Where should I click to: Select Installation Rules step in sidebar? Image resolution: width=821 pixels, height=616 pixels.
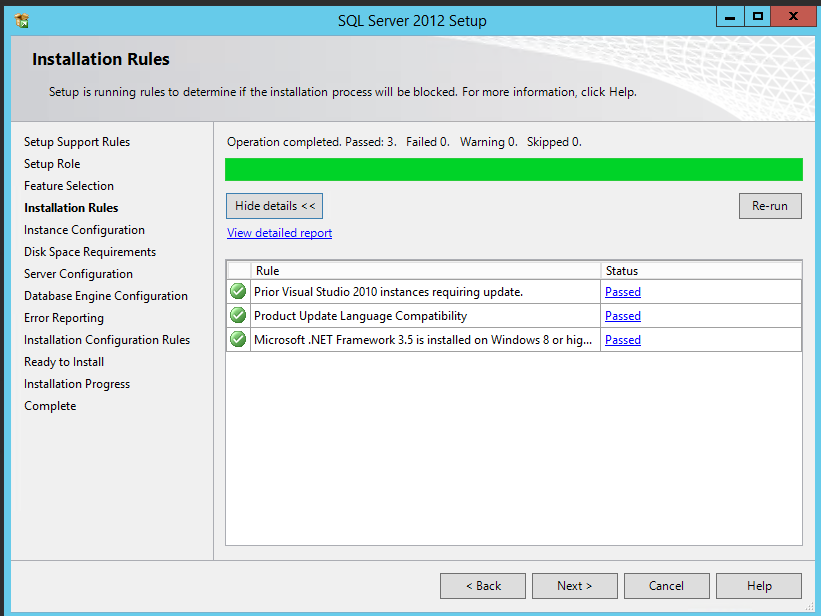click(71, 208)
